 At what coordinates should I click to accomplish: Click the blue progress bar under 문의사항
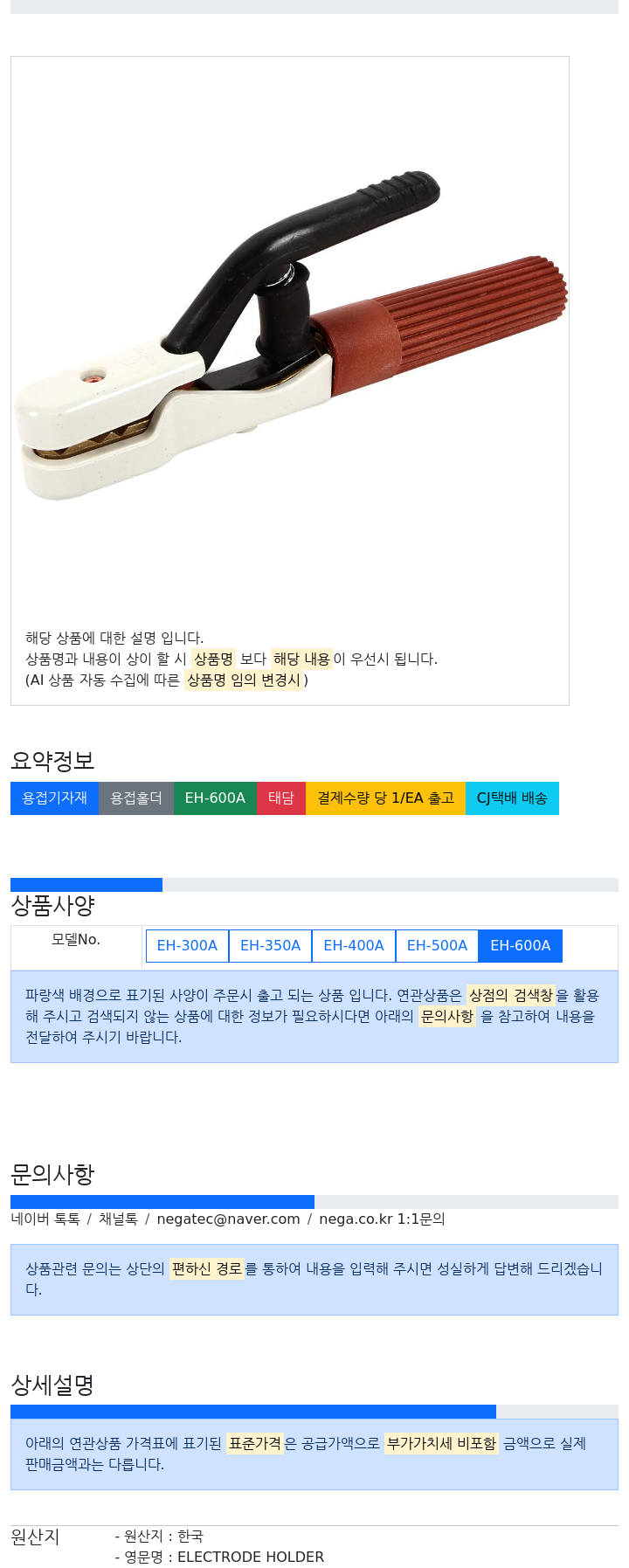pos(162,1202)
